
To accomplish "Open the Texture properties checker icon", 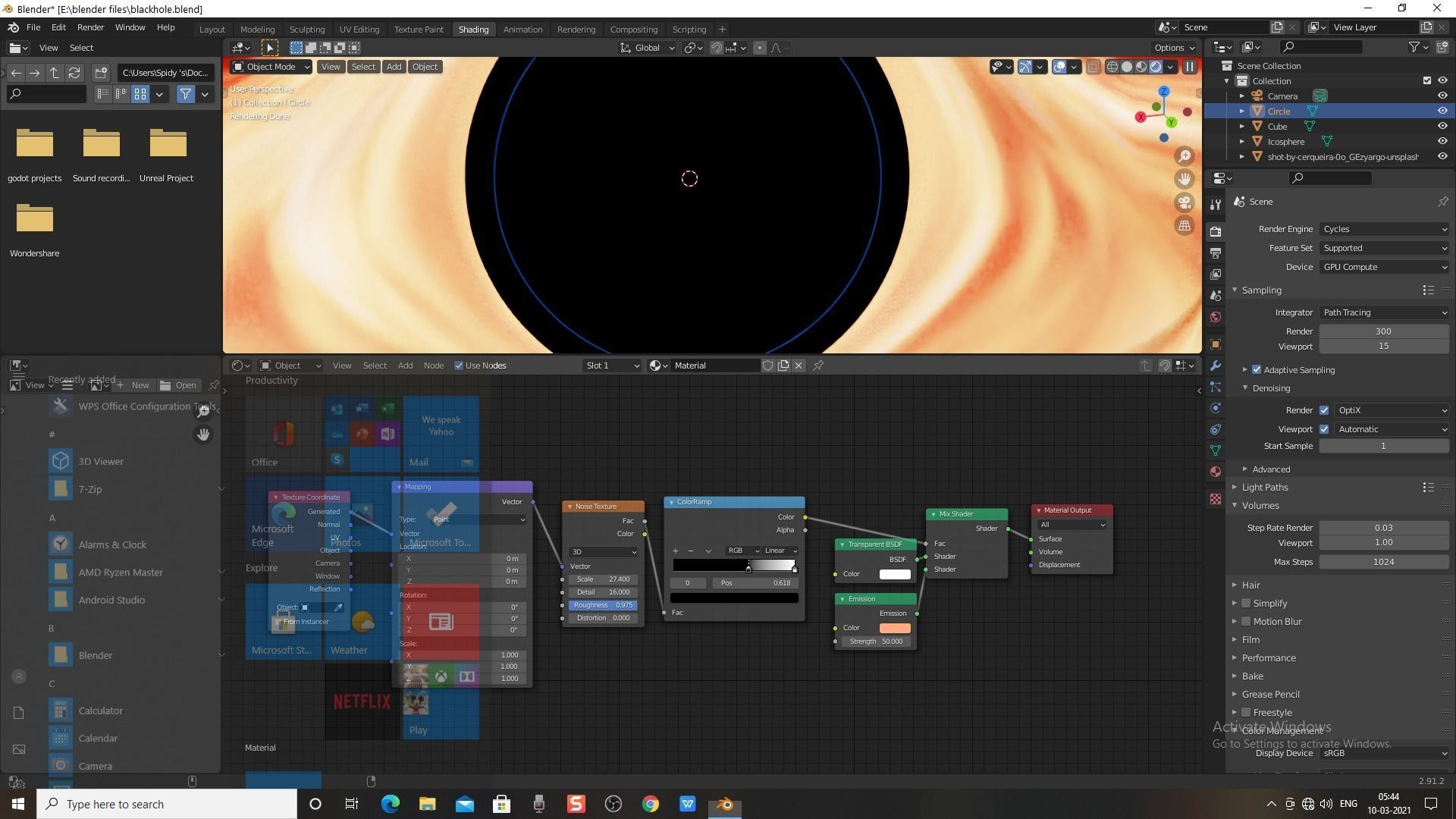I will tap(1216, 499).
